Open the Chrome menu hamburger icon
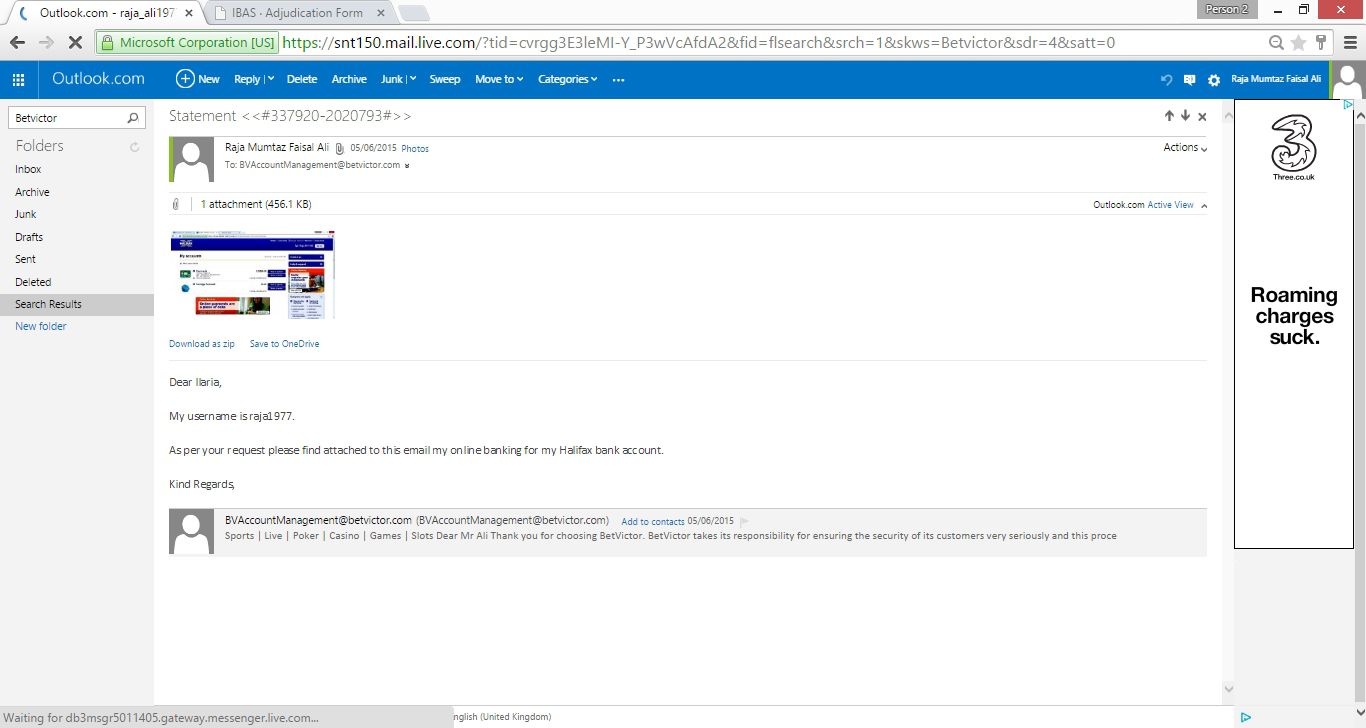The image size is (1366, 728). [x=1348, y=43]
